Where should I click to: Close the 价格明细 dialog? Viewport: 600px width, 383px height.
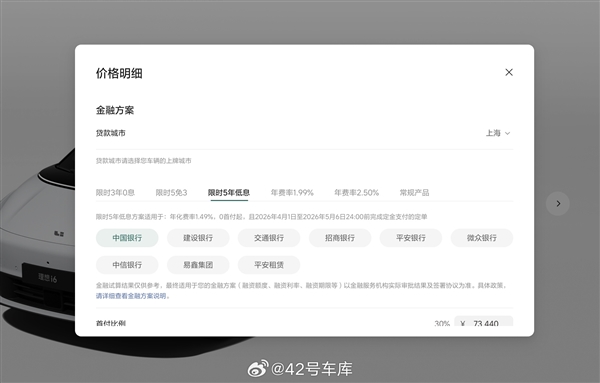tap(509, 72)
